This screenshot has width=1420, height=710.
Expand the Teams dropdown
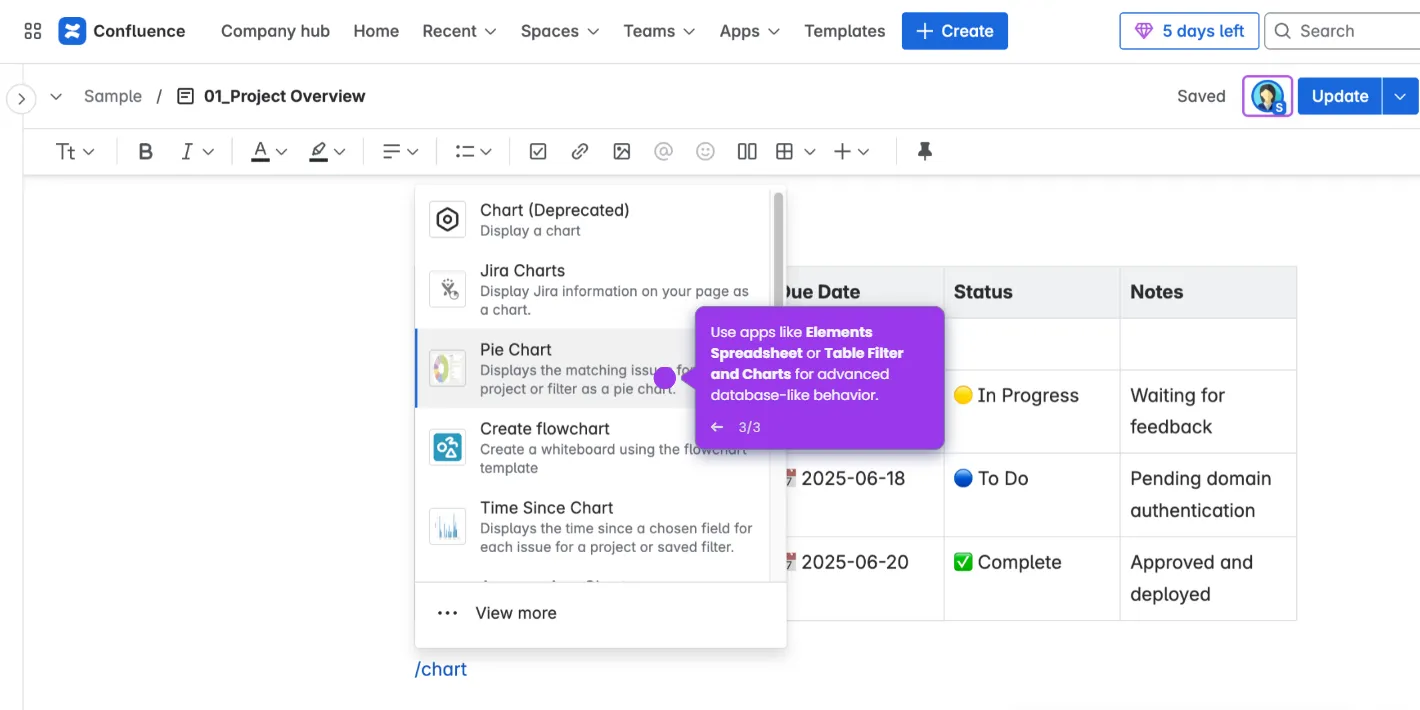pyautogui.click(x=659, y=31)
